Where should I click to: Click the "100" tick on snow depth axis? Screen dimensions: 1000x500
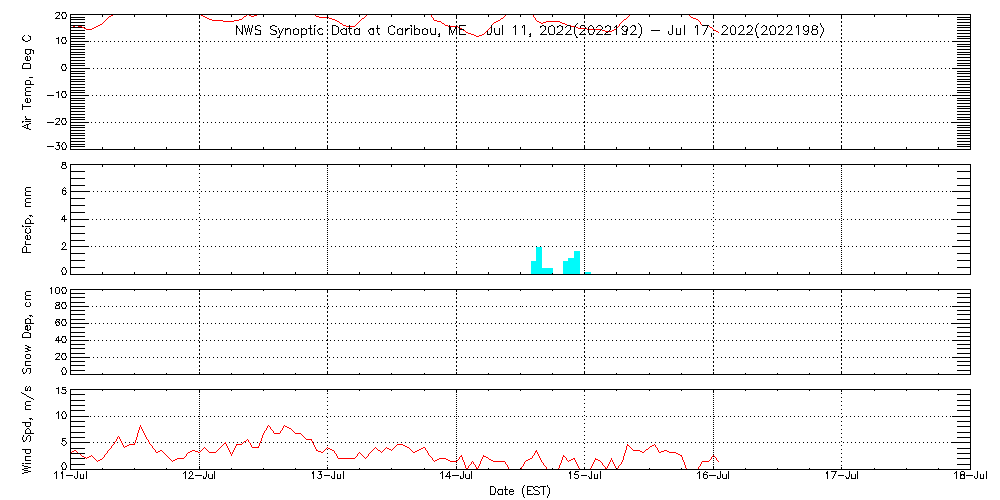(57, 291)
